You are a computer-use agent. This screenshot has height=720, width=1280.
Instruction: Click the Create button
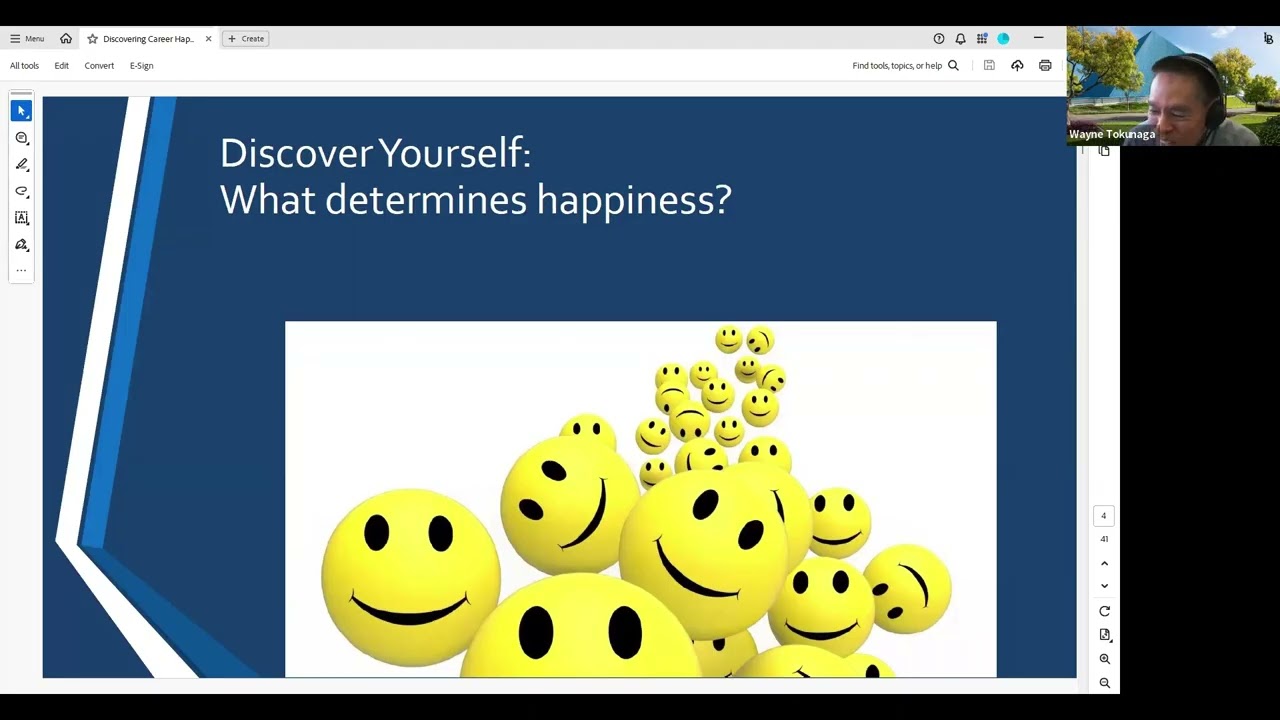tap(246, 39)
